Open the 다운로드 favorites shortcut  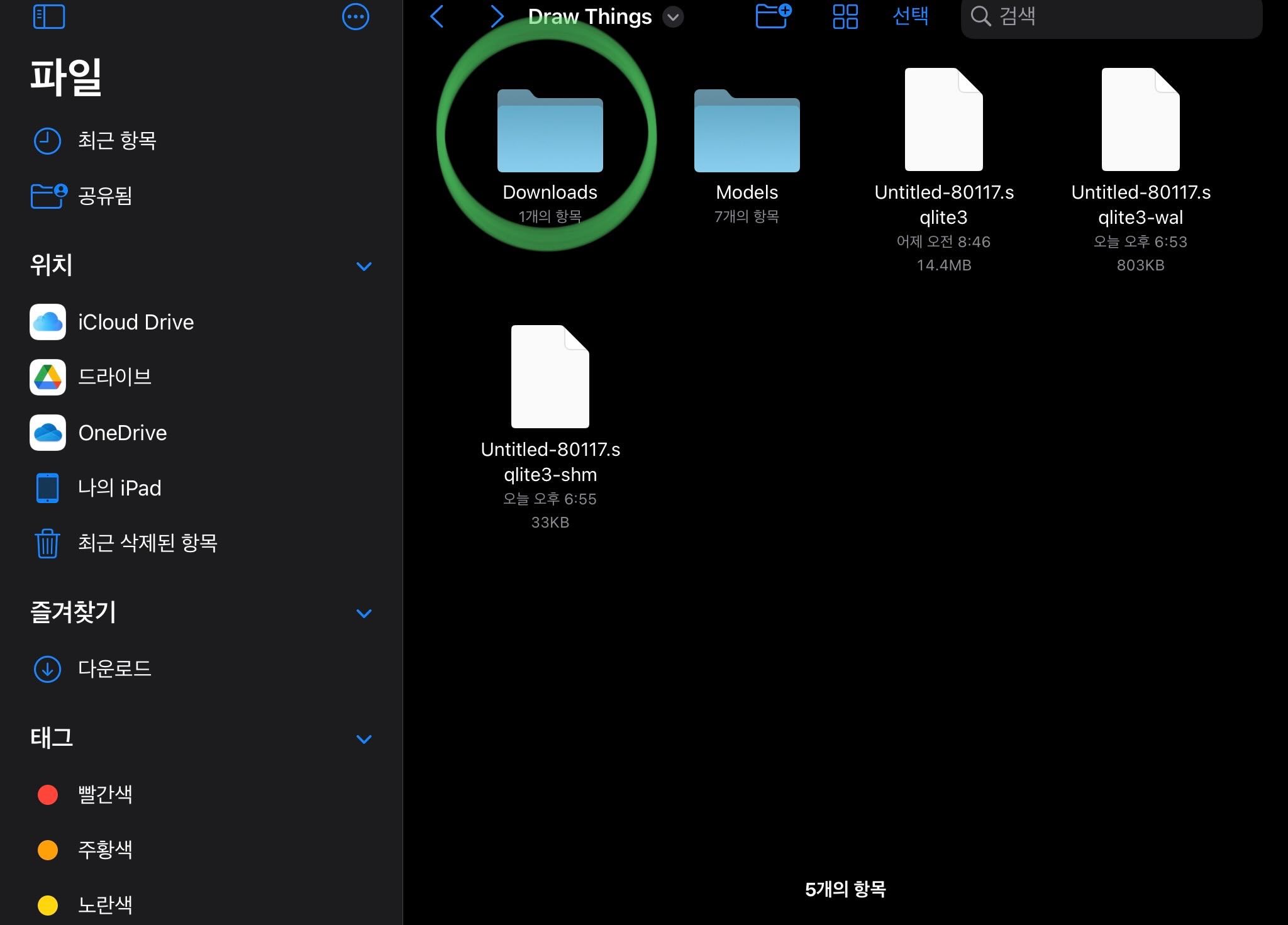coord(115,669)
